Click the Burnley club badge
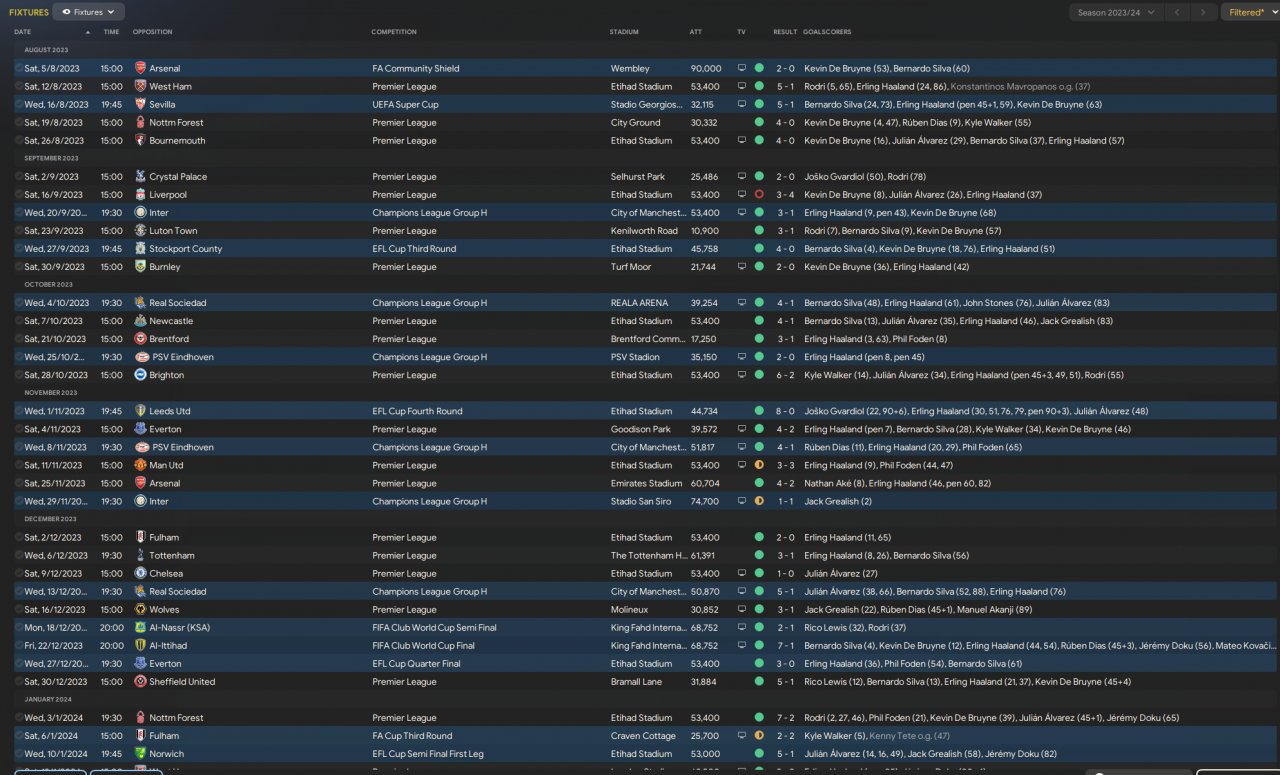 tap(140, 267)
